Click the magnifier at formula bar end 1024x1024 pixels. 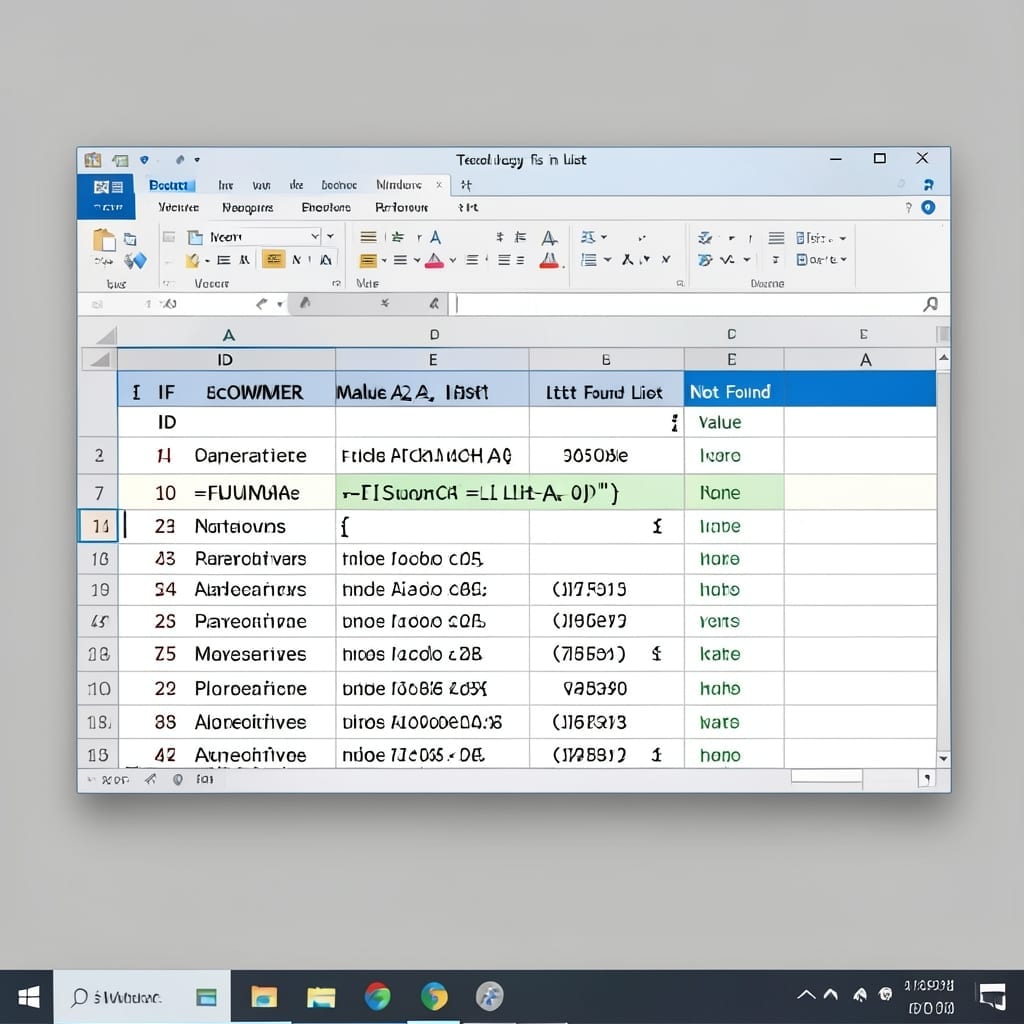(930, 304)
